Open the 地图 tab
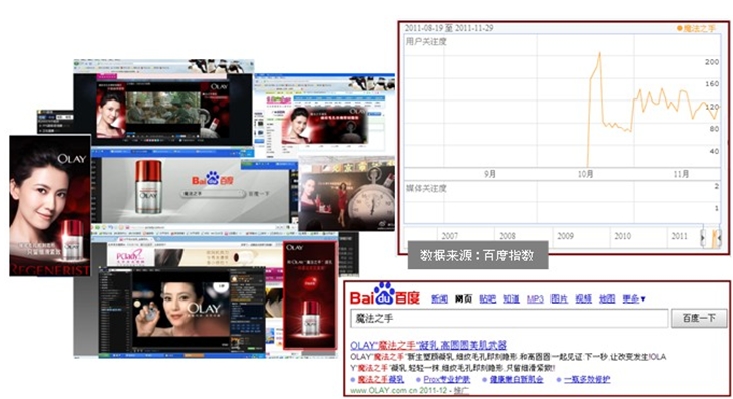733x399 pixels. pyautogui.click(x=607, y=299)
